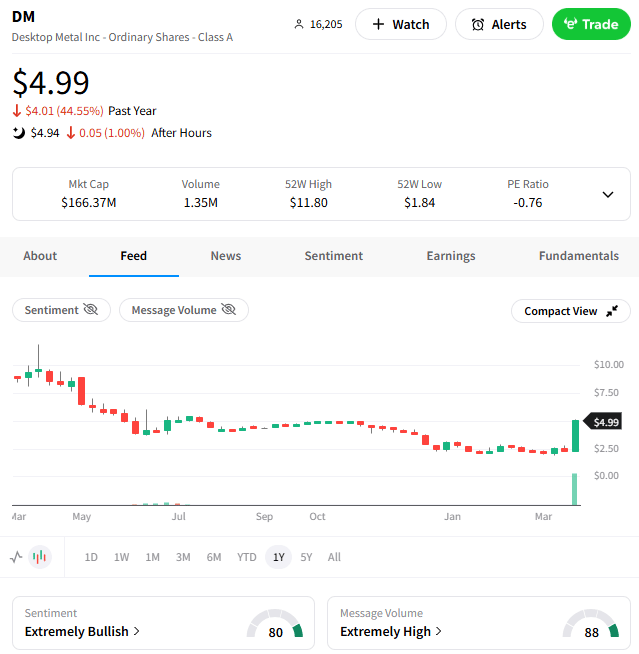
Task: Click the 52W Low $1.84 value
Action: tap(420, 203)
